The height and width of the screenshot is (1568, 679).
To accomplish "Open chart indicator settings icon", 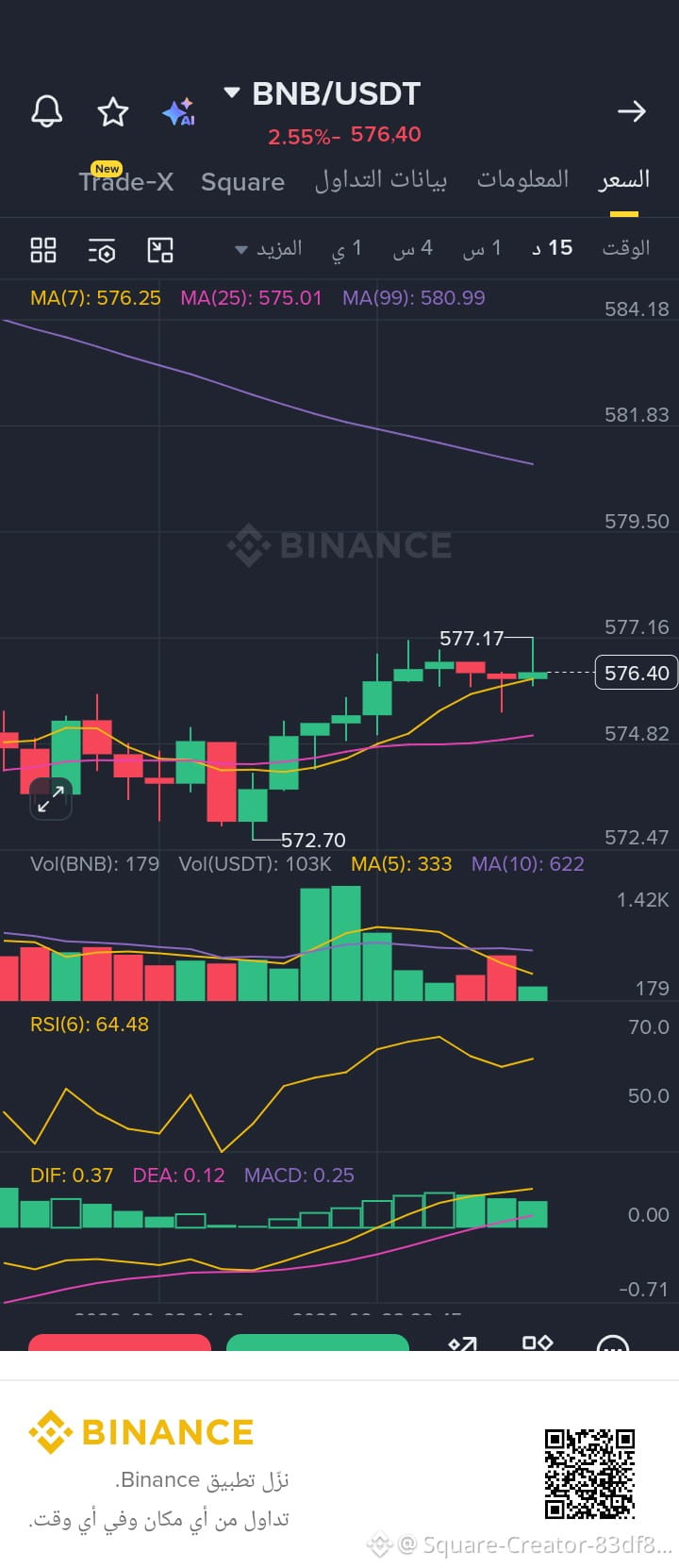I will [x=102, y=250].
